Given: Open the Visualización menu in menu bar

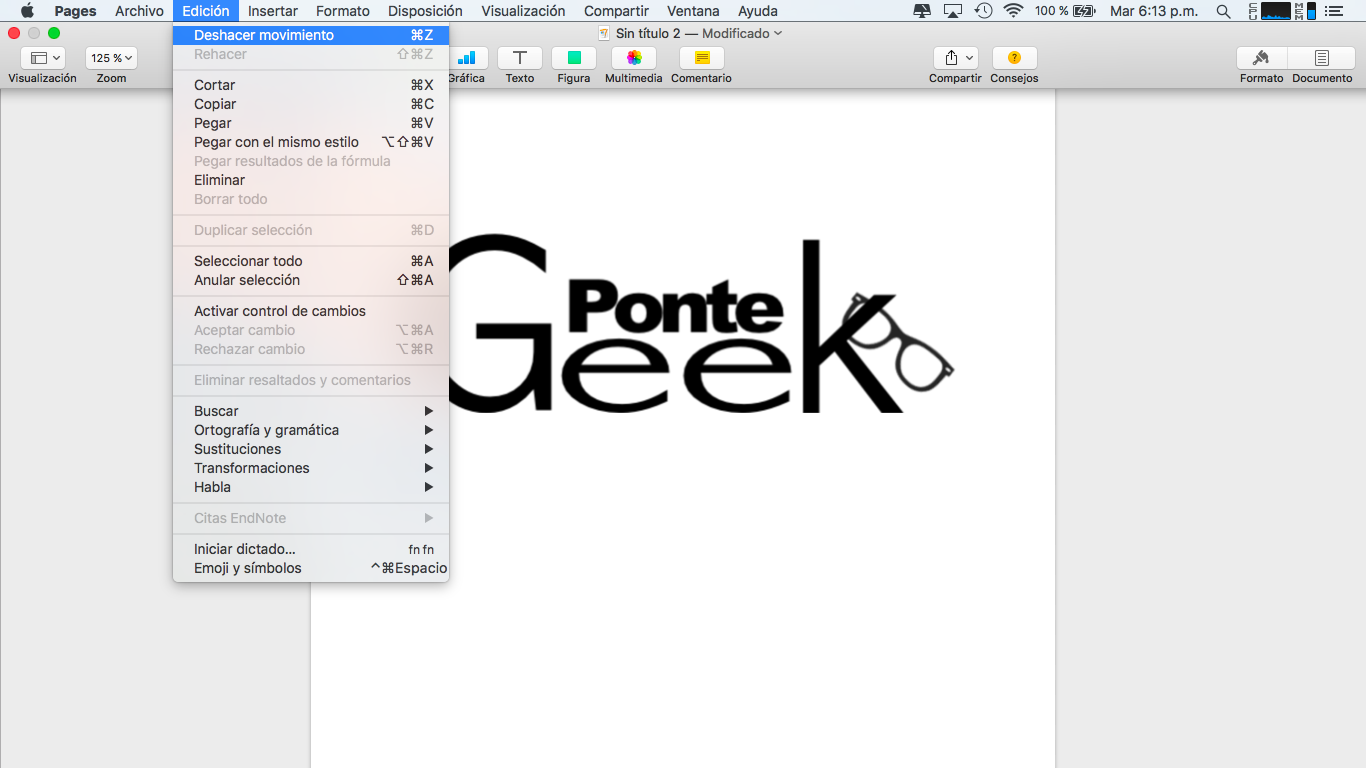Looking at the screenshot, I should 523,11.
